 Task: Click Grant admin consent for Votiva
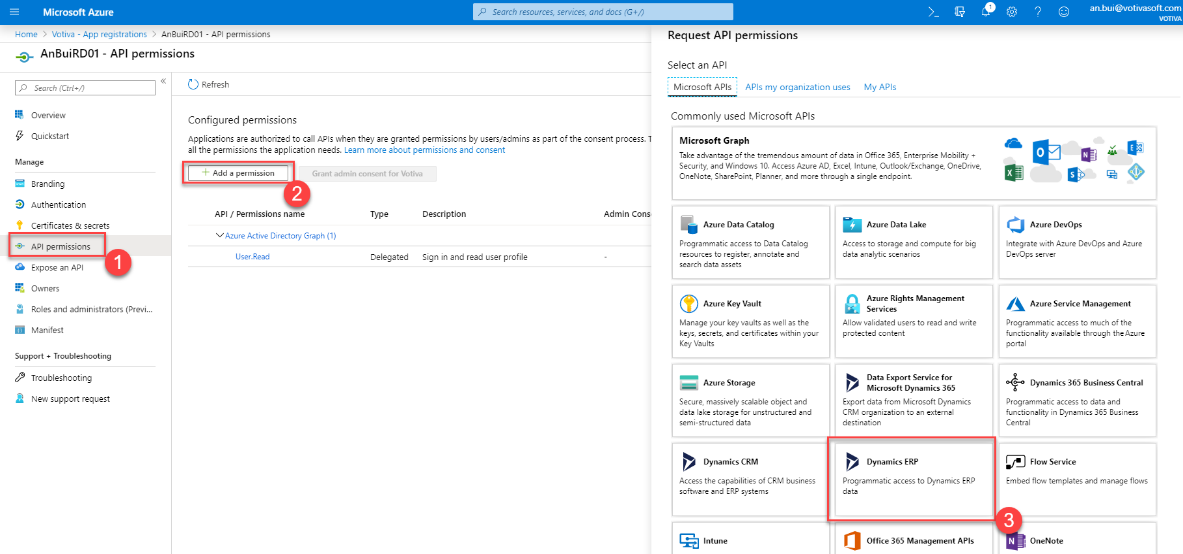(368, 173)
